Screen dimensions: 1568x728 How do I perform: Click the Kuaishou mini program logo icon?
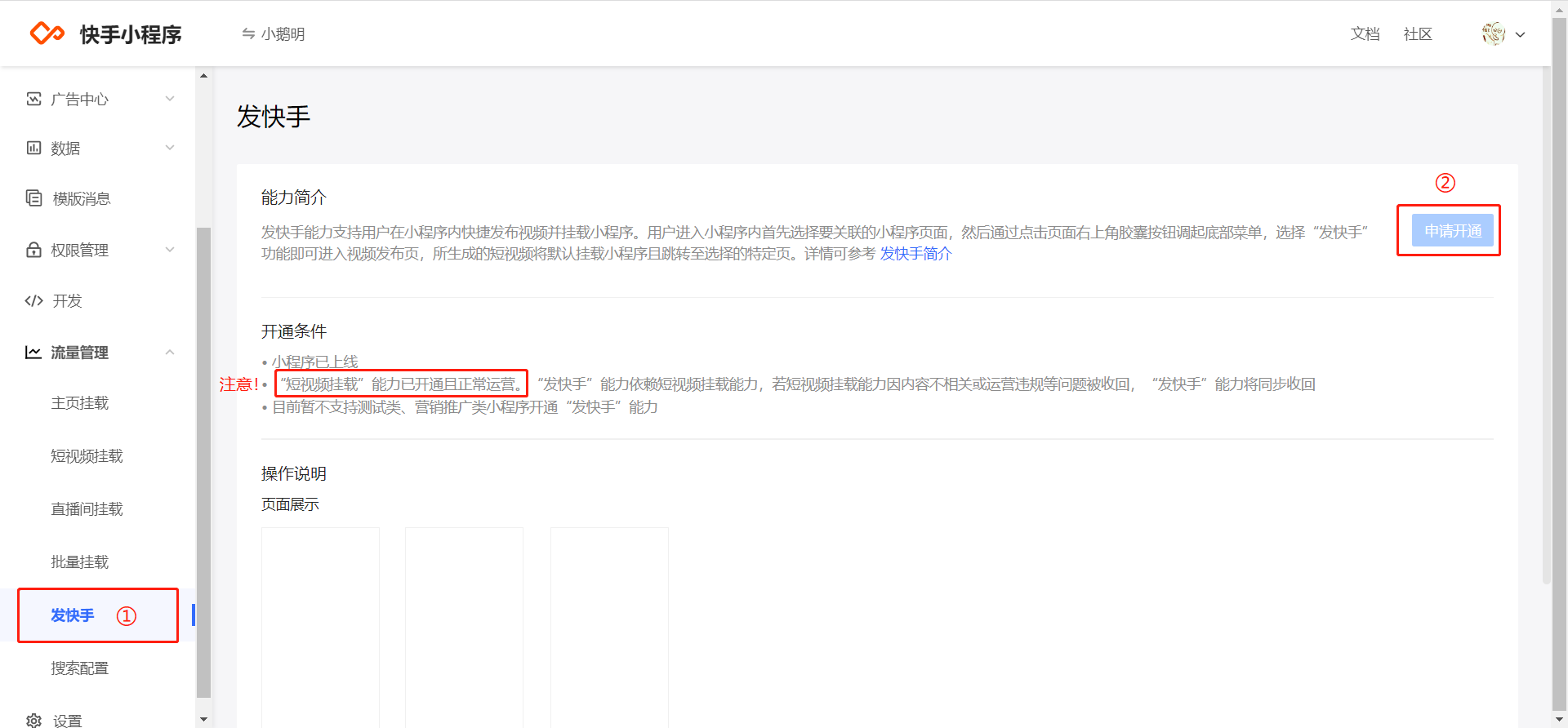47,33
